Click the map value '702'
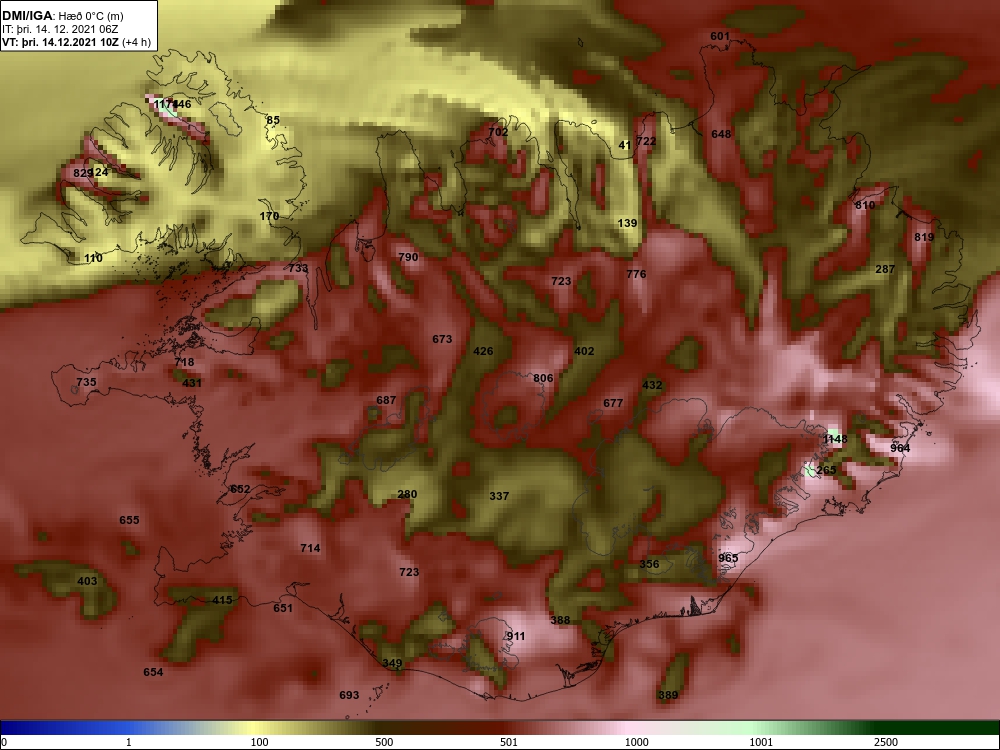1000x750 pixels. point(498,132)
